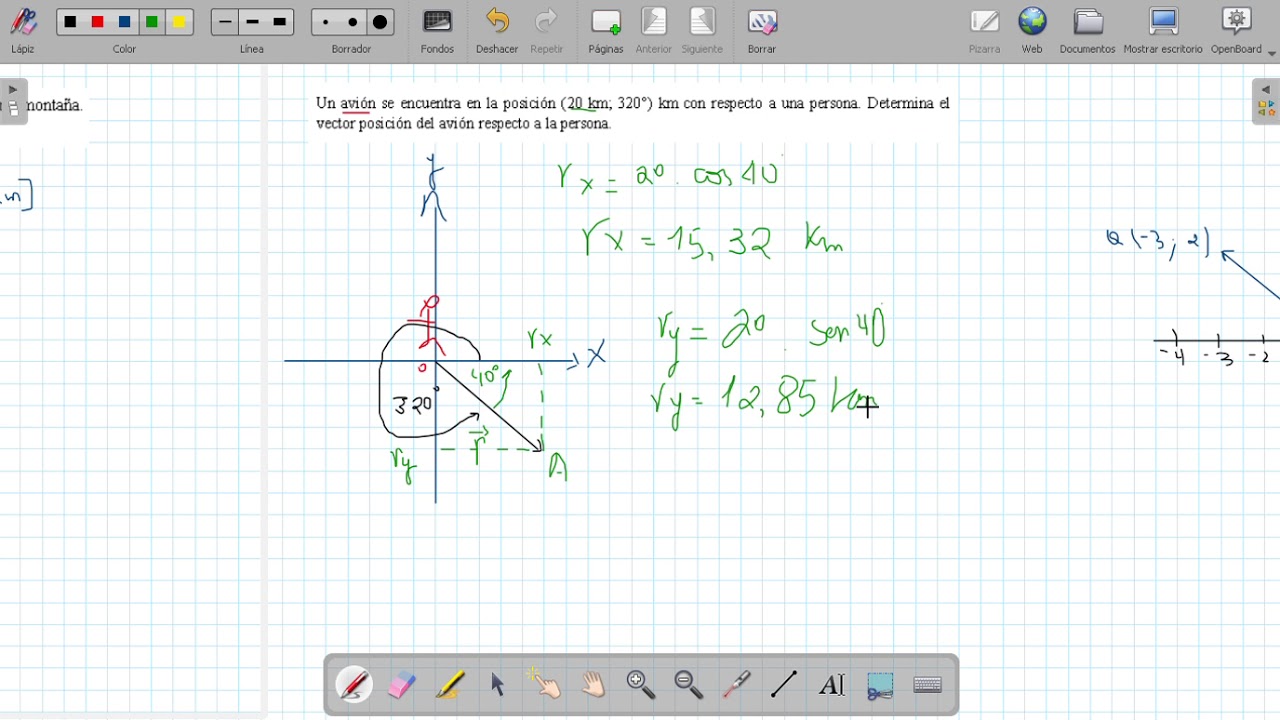Show the virtual keyboard
The image size is (1280, 720).
(928, 685)
